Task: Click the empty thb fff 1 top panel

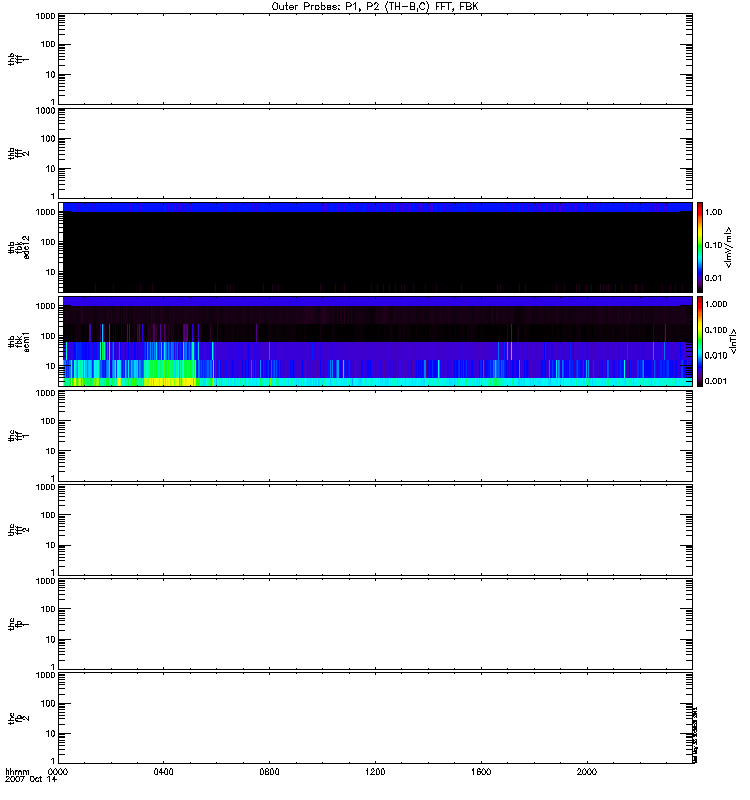Action: [x=375, y=58]
